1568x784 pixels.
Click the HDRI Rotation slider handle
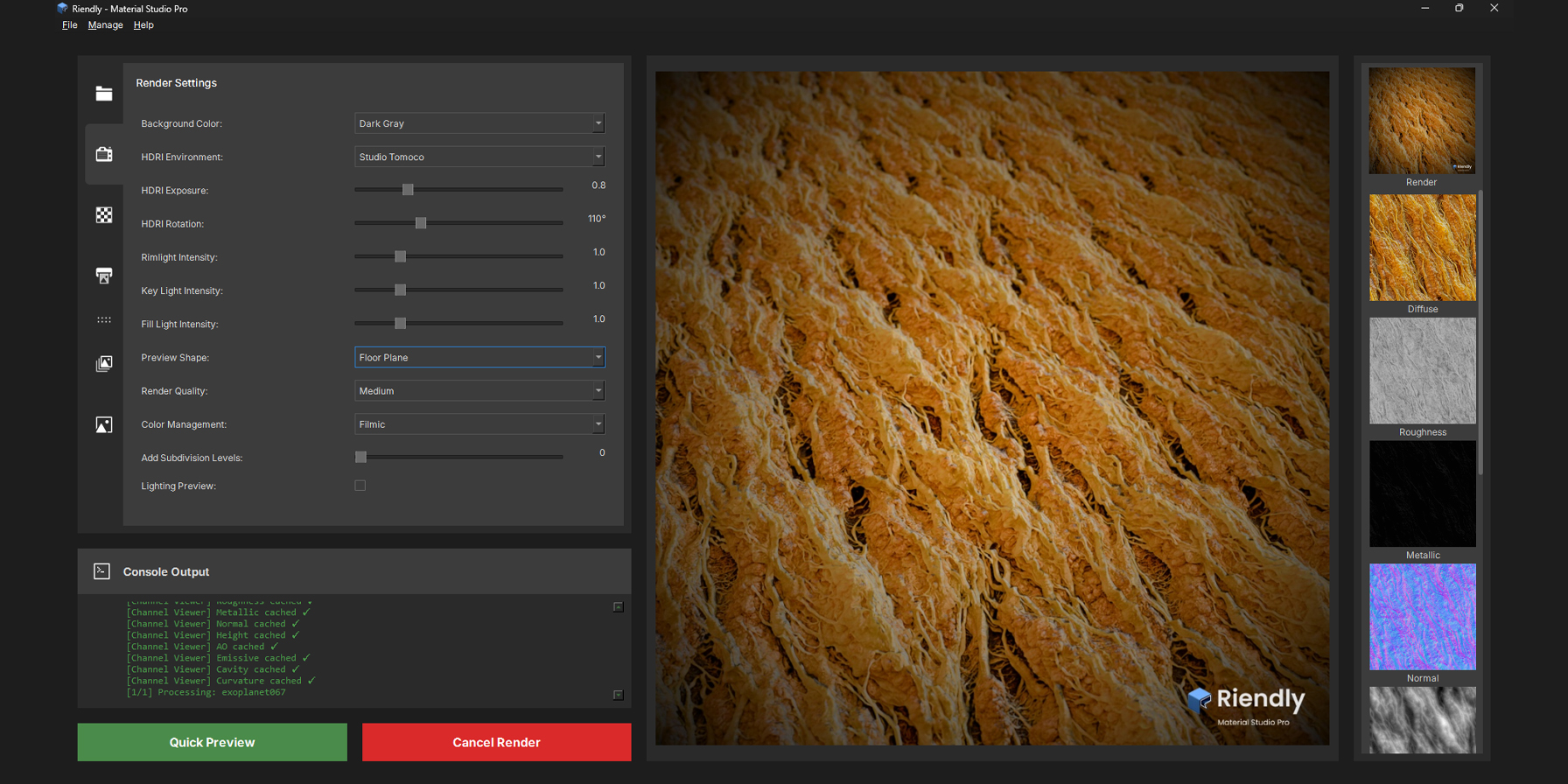coord(421,223)
